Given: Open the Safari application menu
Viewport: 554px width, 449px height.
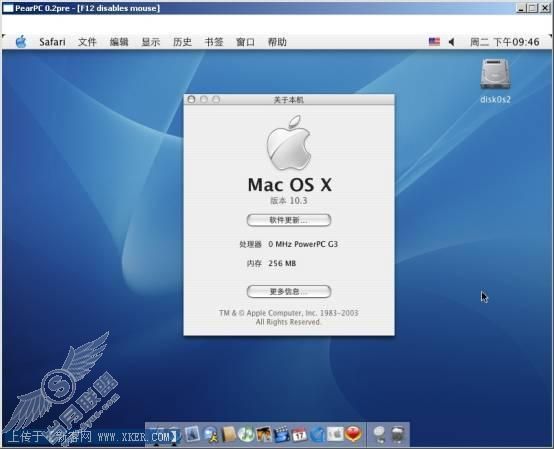Looking at the screenshot, I should pyautogui.click(x=52, y=42).
